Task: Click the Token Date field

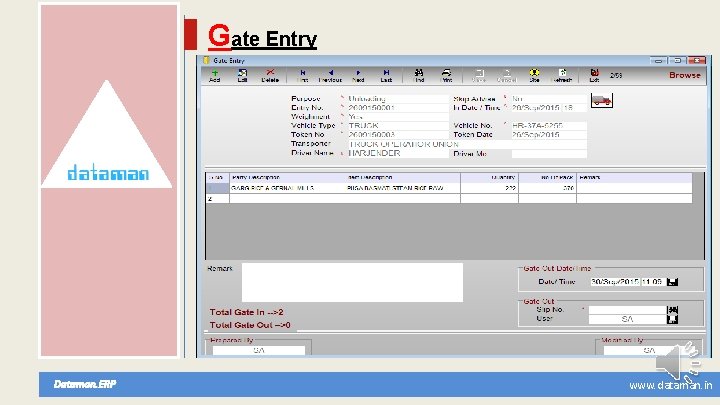Action: click(549, 135)
